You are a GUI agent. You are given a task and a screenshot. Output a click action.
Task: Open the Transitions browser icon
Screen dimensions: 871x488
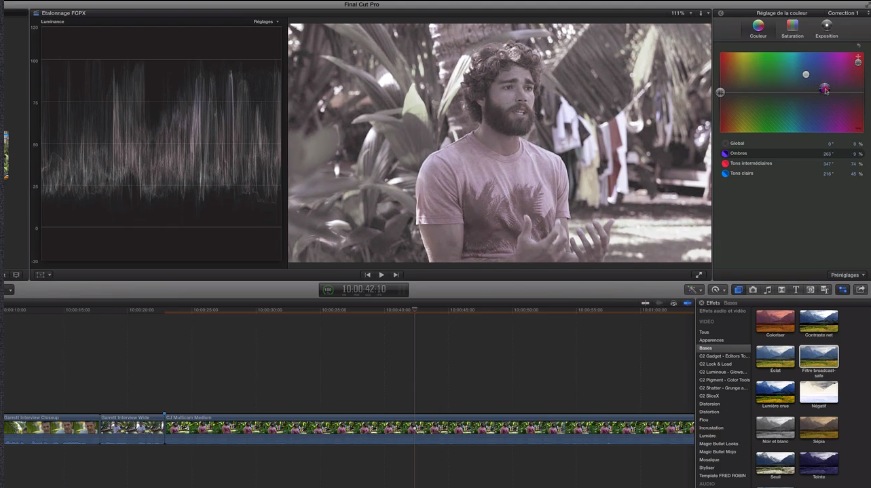[x=782, y=289]
